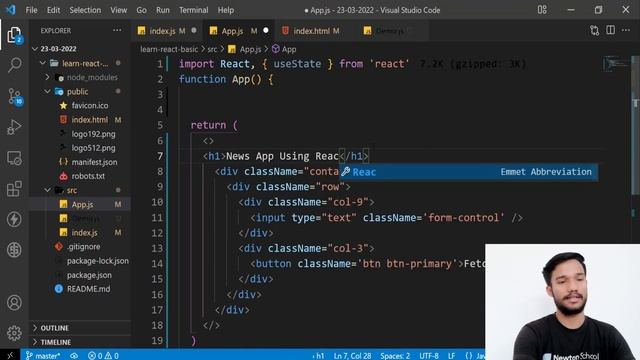The image size is (640, 360).
Task: Click master branch in status bar
Action: point(43,356)
